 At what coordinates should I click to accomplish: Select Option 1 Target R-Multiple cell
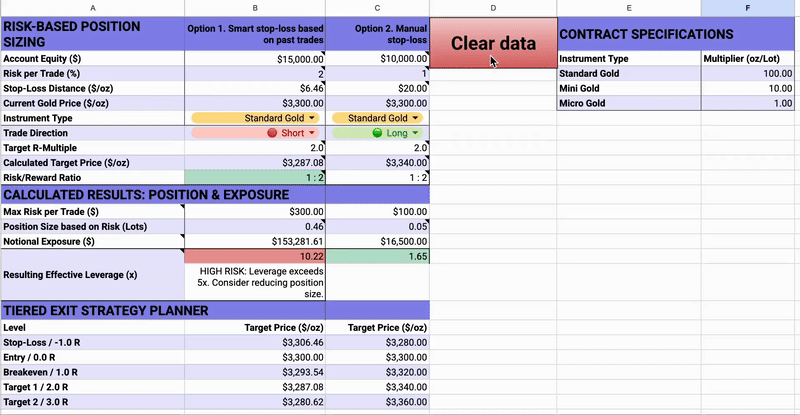255,148
